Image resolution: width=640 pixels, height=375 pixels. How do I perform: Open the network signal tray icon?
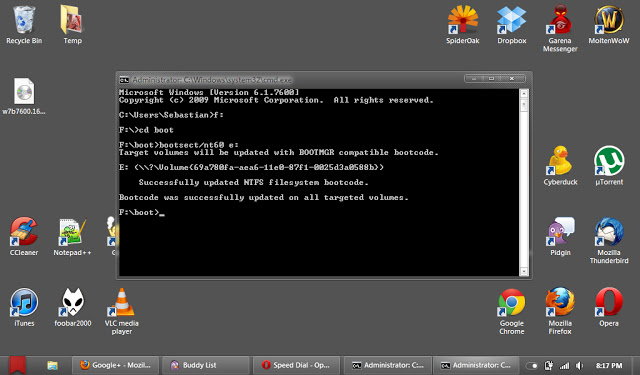click(564, 366)
